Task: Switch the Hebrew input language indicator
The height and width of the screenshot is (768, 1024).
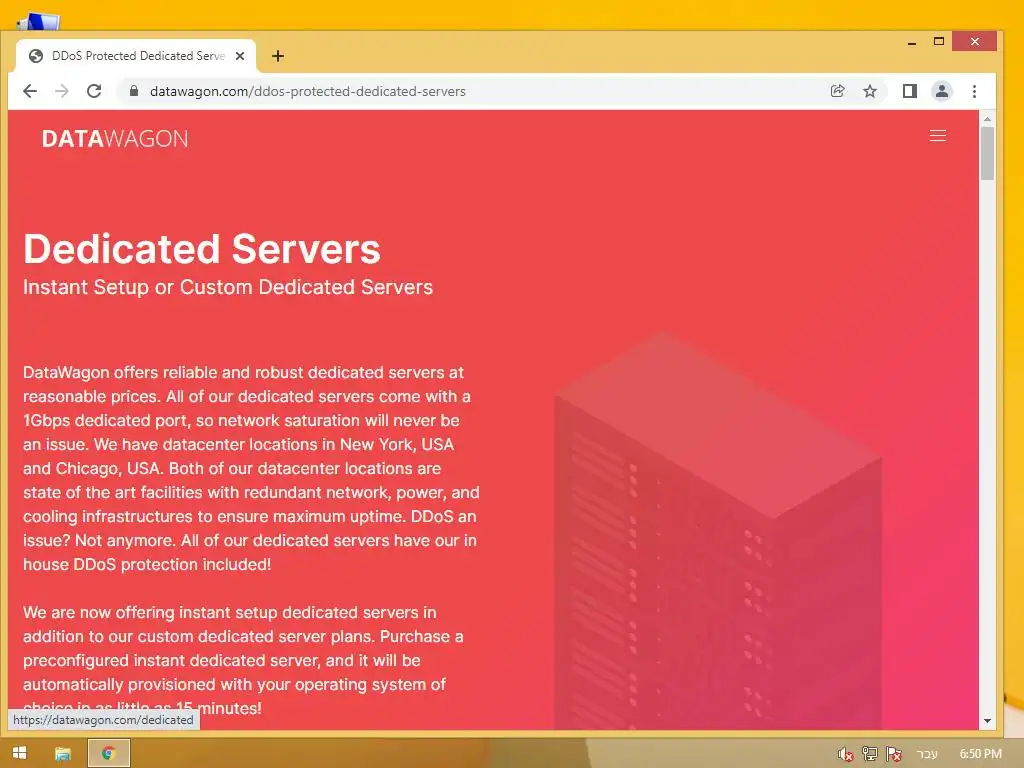Action: (927, 754)
